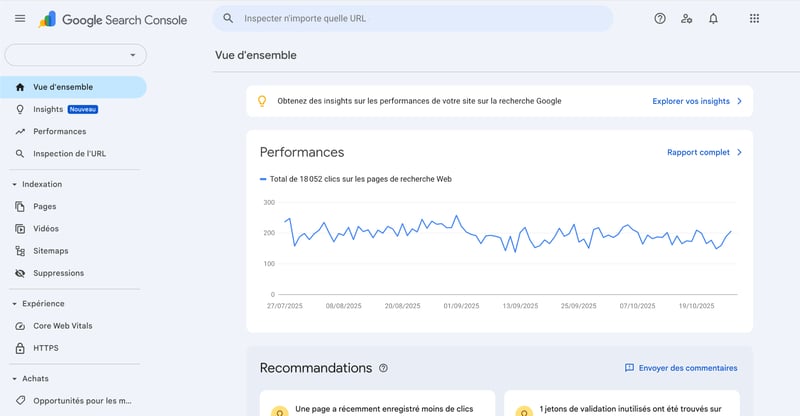Image resolution: width=800 pixels, height=416 pixels.
Task: Click the lightbulb icon beside Insights
Action: point(20,109)
